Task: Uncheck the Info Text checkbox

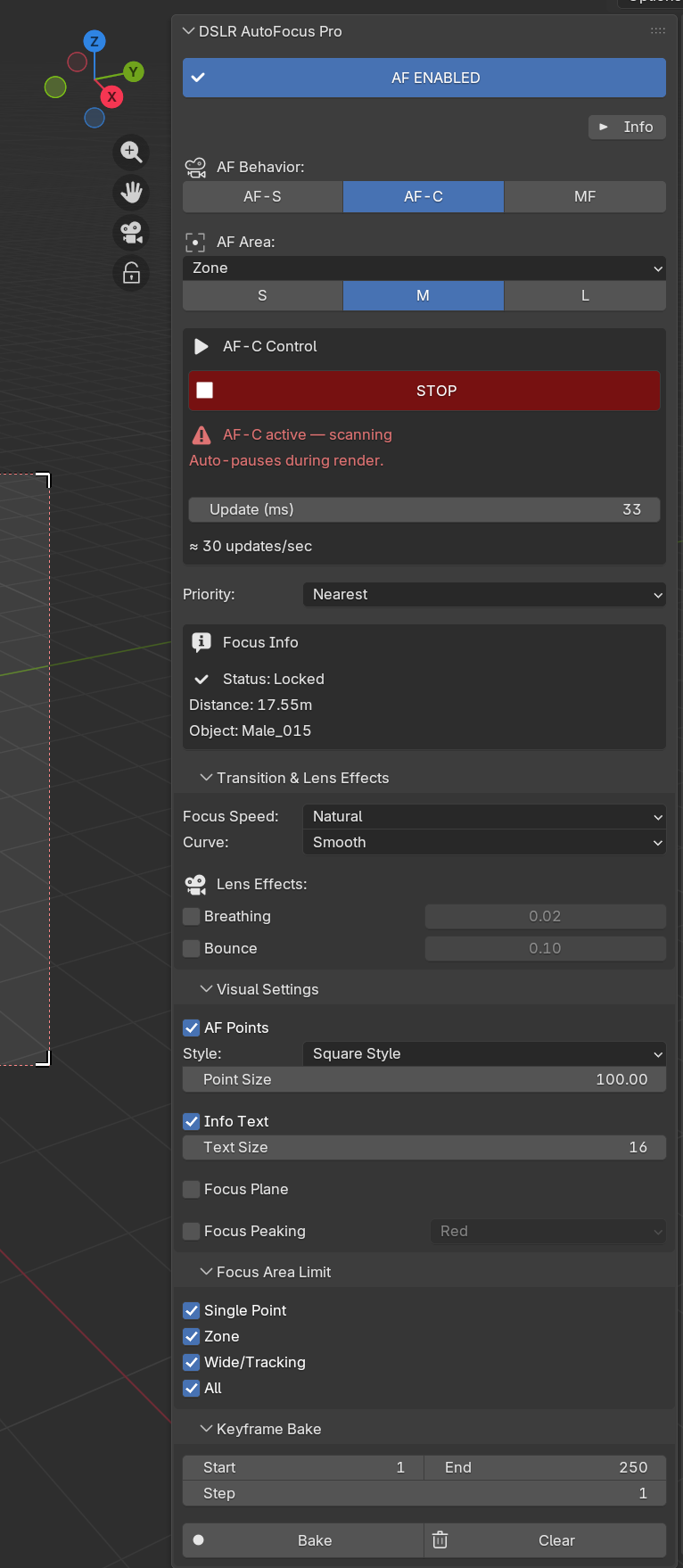Action: tap(192, 1121)
